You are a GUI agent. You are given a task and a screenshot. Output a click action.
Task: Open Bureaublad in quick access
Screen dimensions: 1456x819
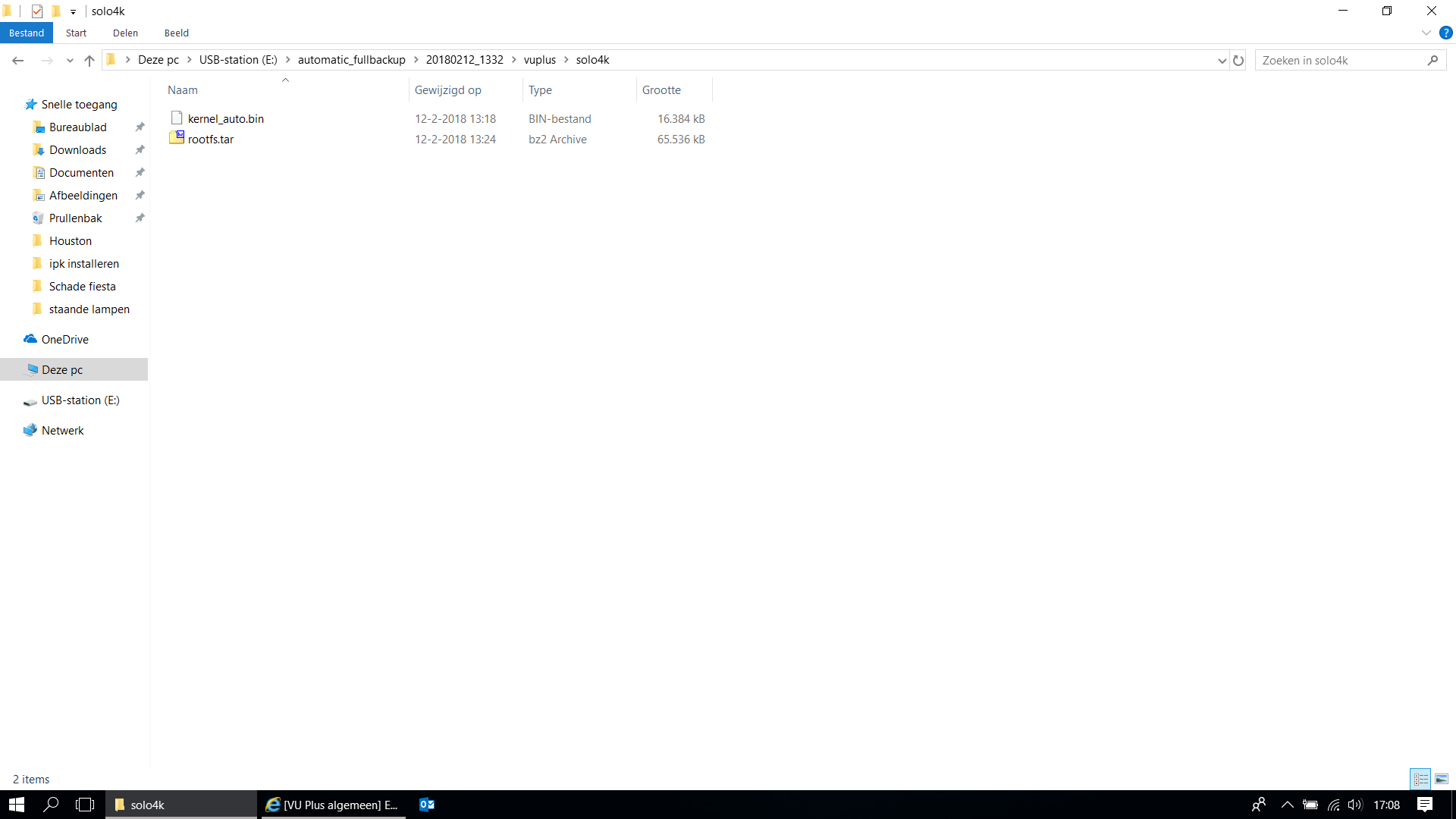pyautogui.click(x=77, y=127)
